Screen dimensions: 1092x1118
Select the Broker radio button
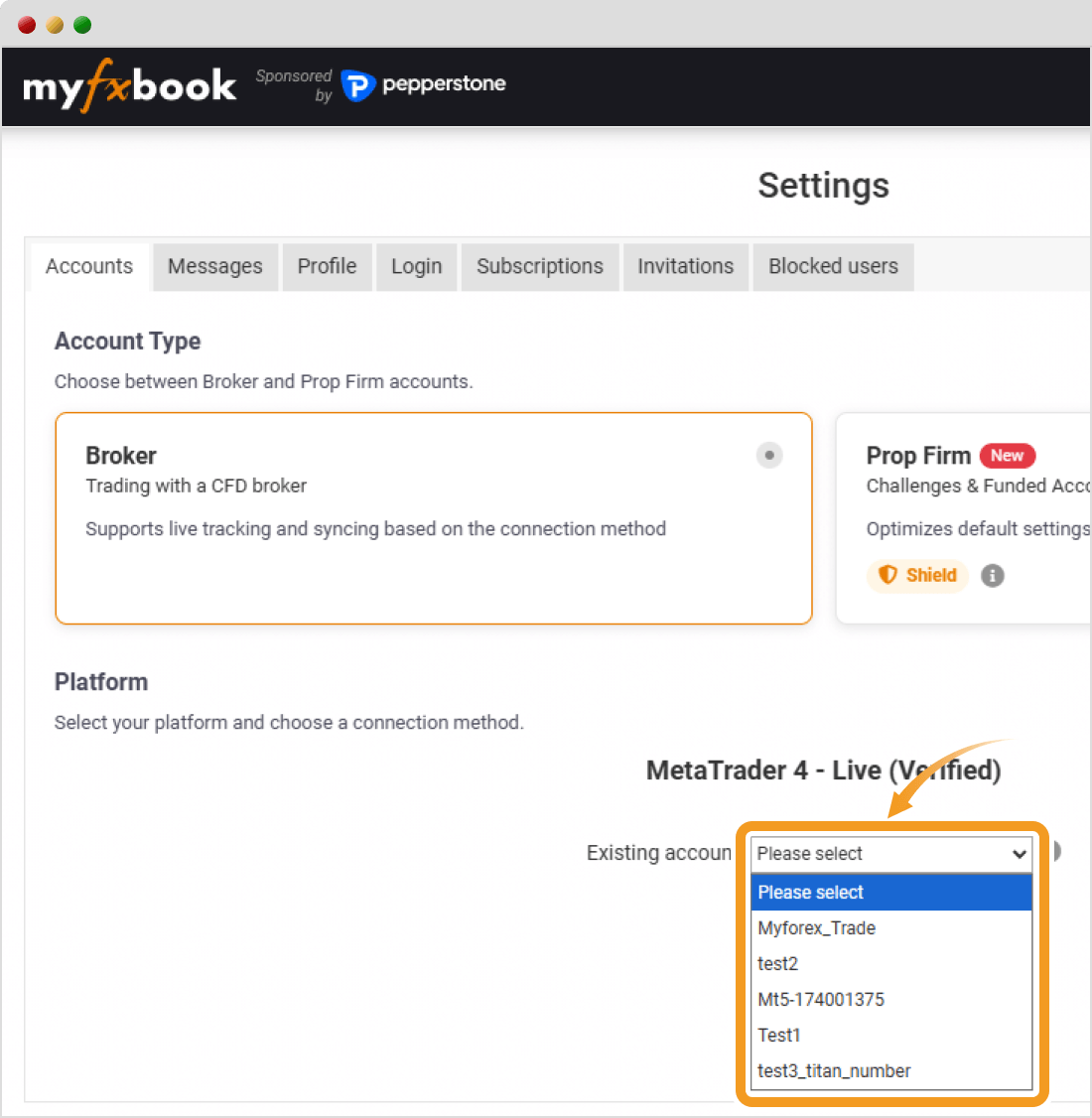[x=769, y=455]
